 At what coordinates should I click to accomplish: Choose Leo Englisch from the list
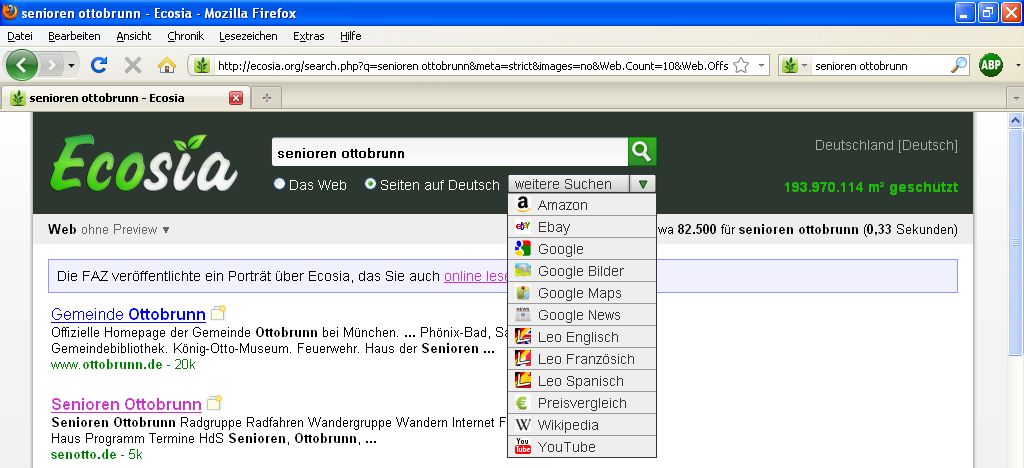[582, 337]
